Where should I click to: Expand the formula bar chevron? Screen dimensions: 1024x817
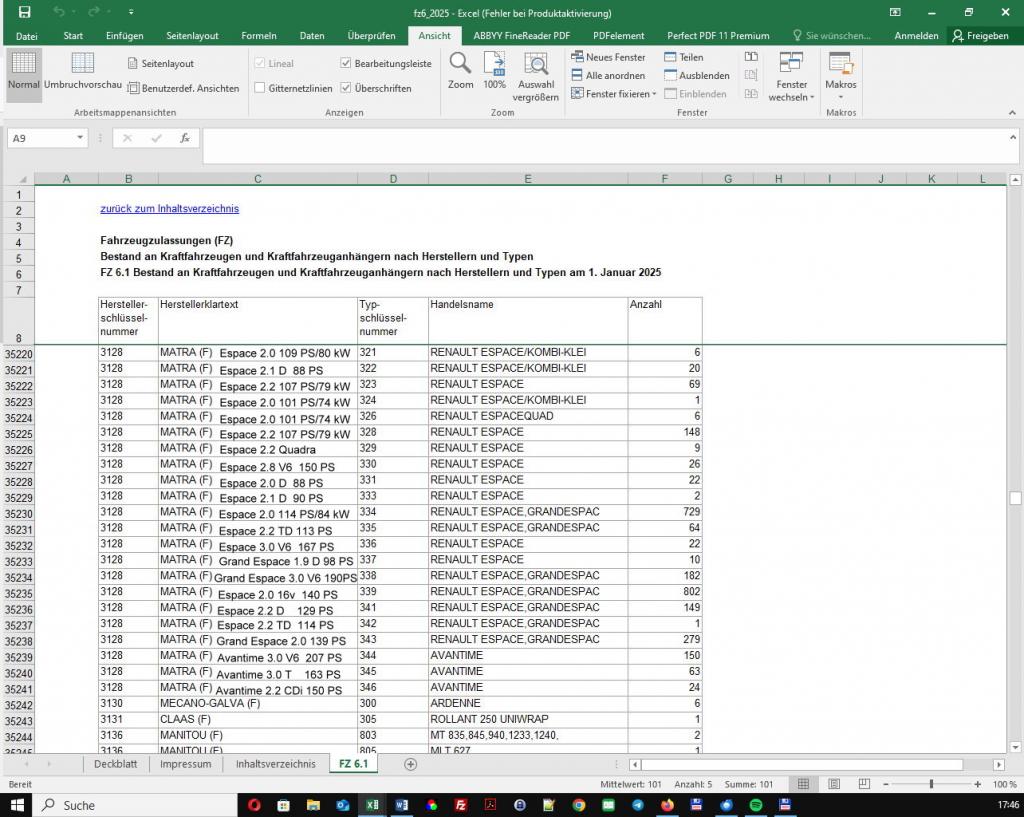(1012, 137)
